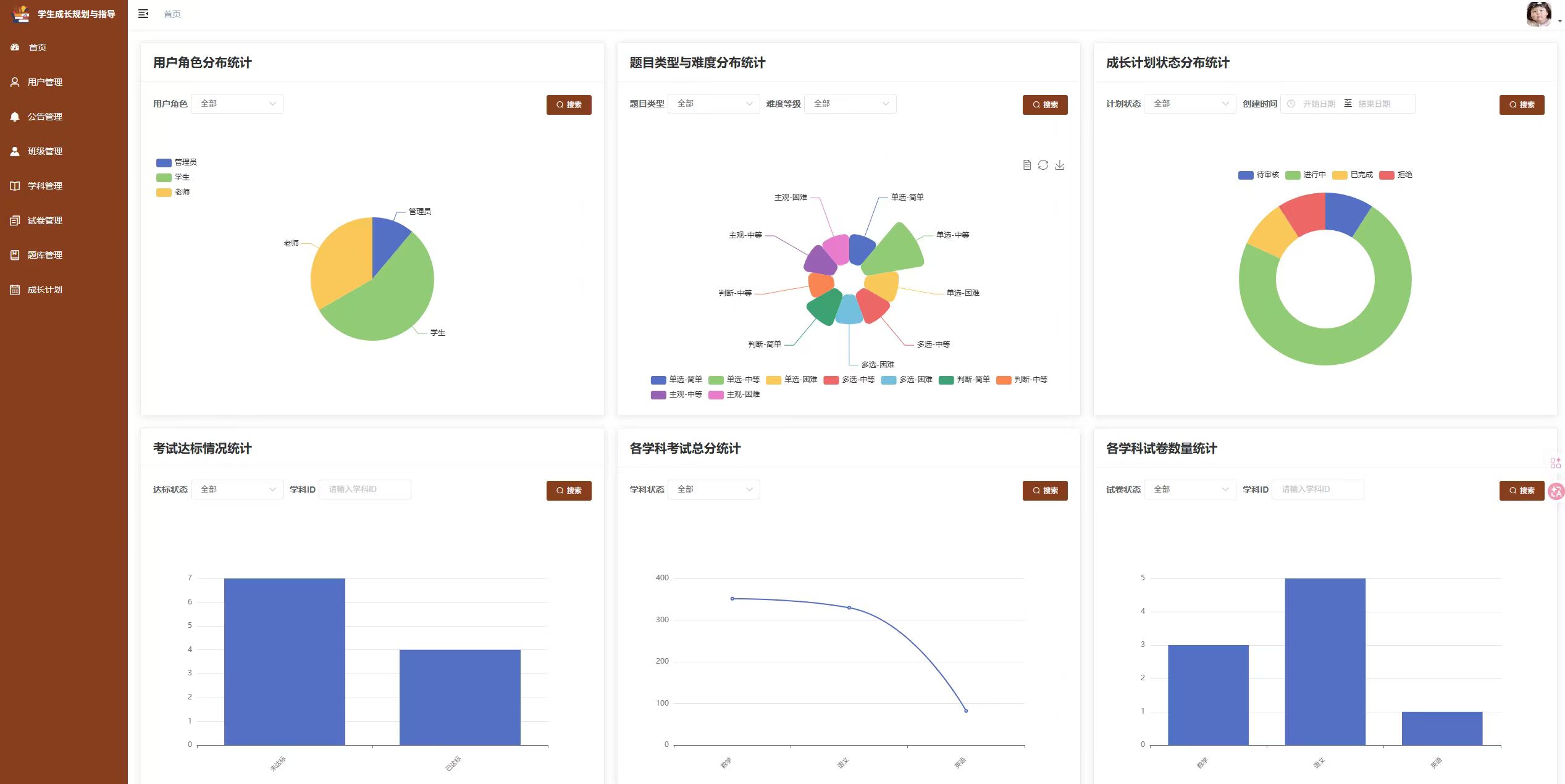
Task: Click the calendar icon beside 成长计划
Action: coord(15,290)
